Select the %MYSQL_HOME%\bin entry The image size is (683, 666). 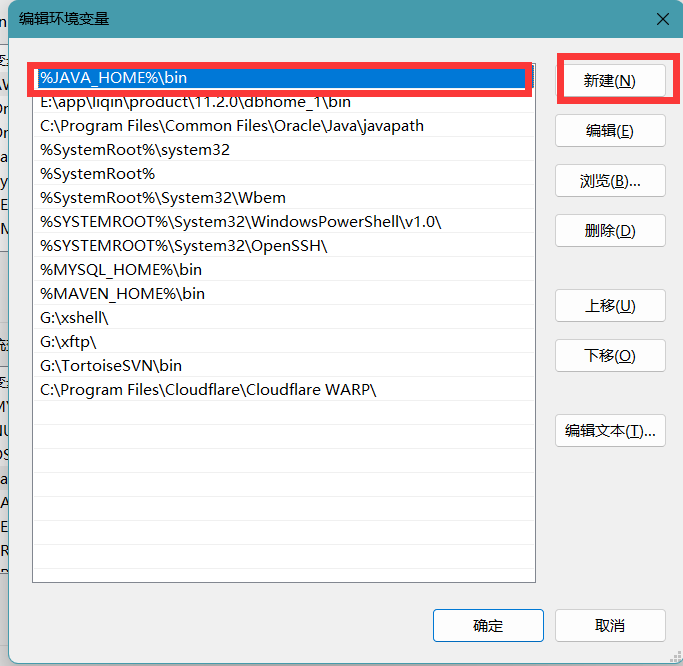click(x=284, y=270)
